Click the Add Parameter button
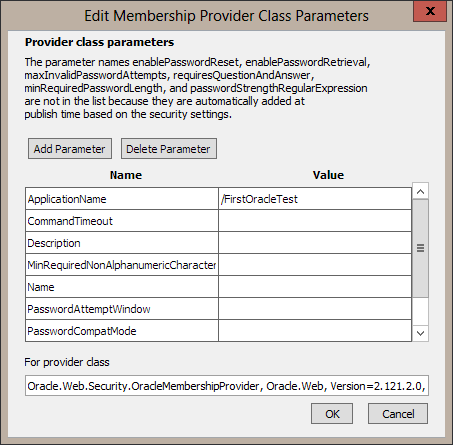Screen dimensions: 453x445 point(70,149)
